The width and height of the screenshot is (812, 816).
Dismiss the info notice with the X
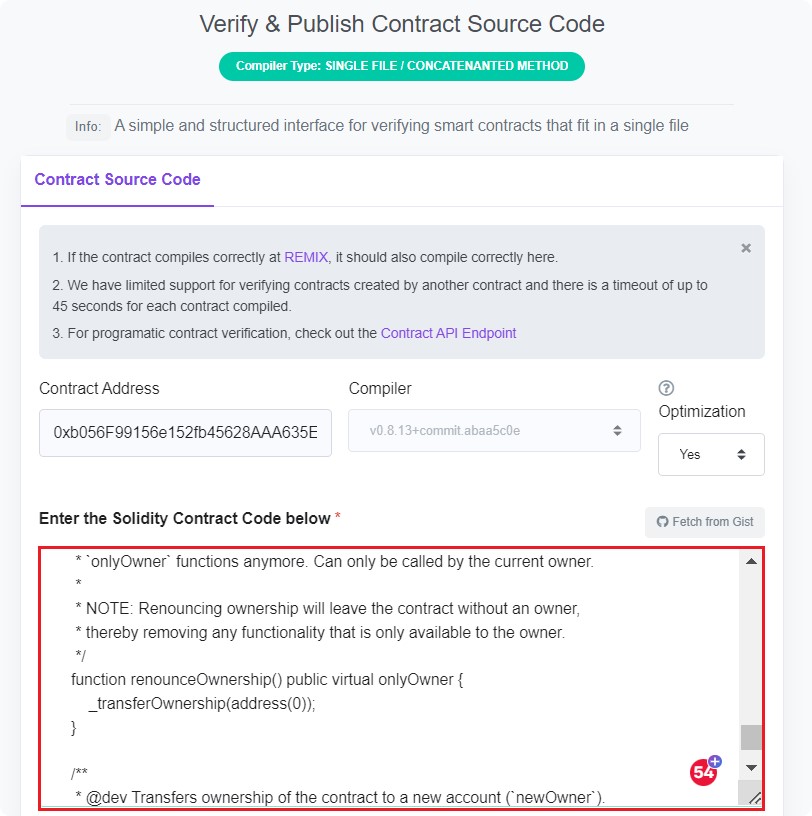coord(746,248)
